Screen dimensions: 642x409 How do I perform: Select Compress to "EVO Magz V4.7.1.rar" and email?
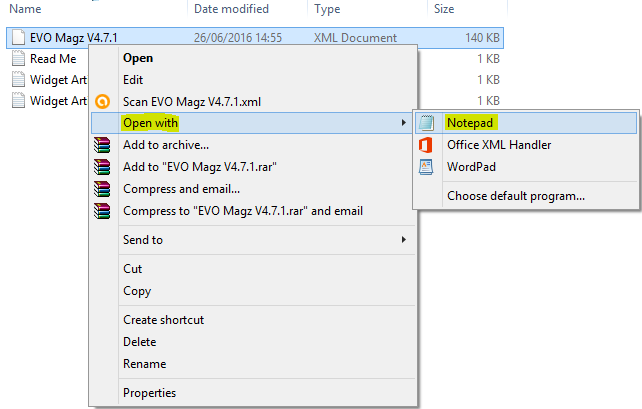243,211
